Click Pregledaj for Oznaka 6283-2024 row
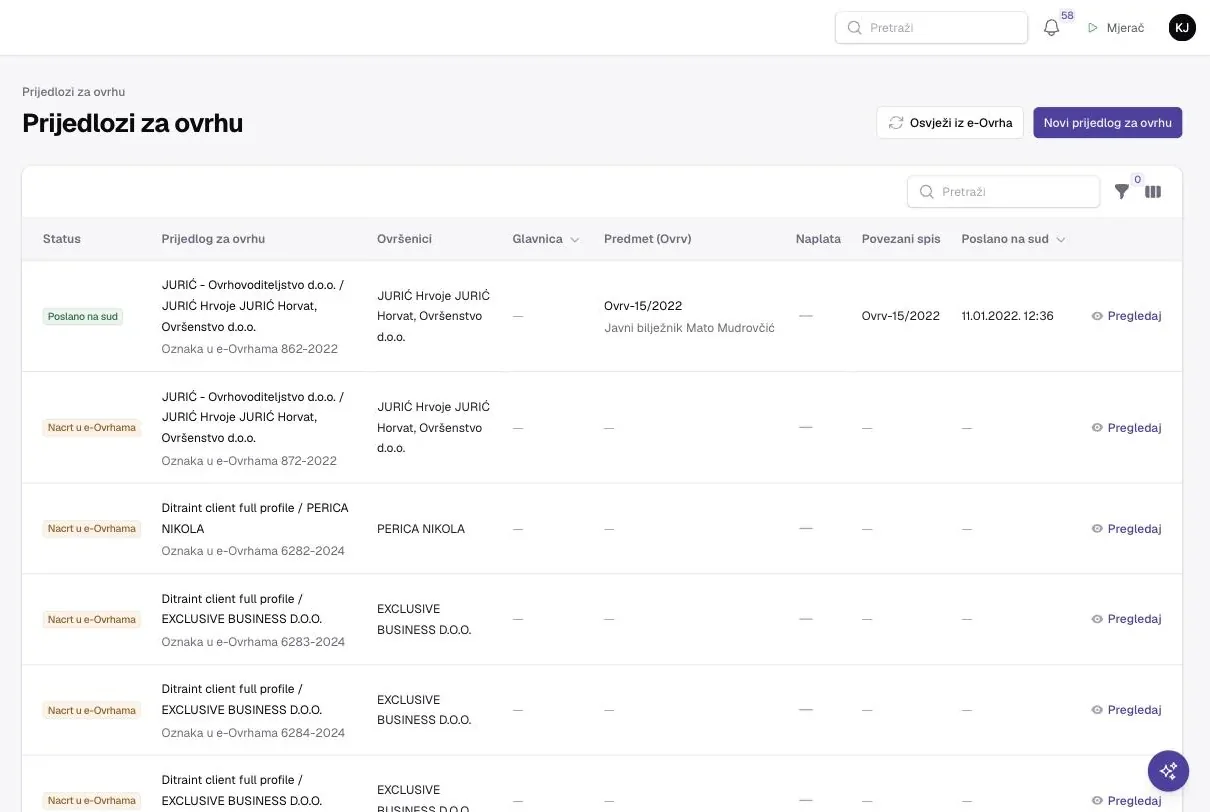1210x812 pixels. pyautogui.click(x=1126, y=619)
